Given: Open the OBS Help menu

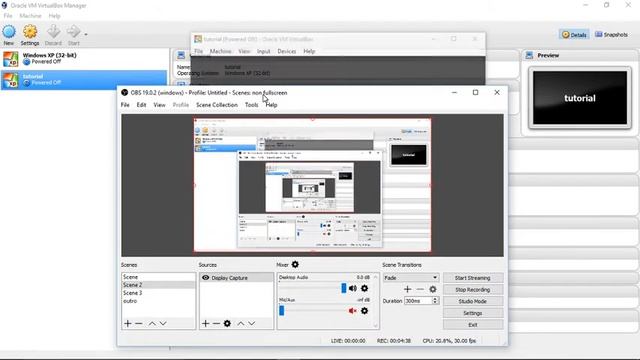Looking at the screenshot, I should point(271,105).
